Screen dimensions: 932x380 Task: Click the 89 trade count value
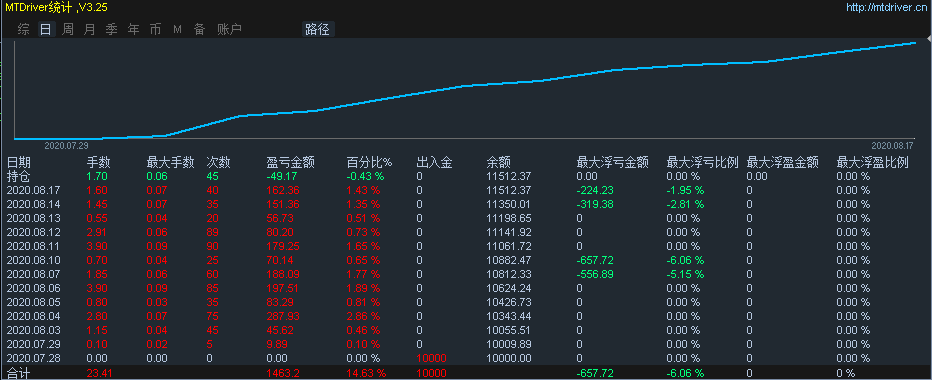click(x=213, y=233)
